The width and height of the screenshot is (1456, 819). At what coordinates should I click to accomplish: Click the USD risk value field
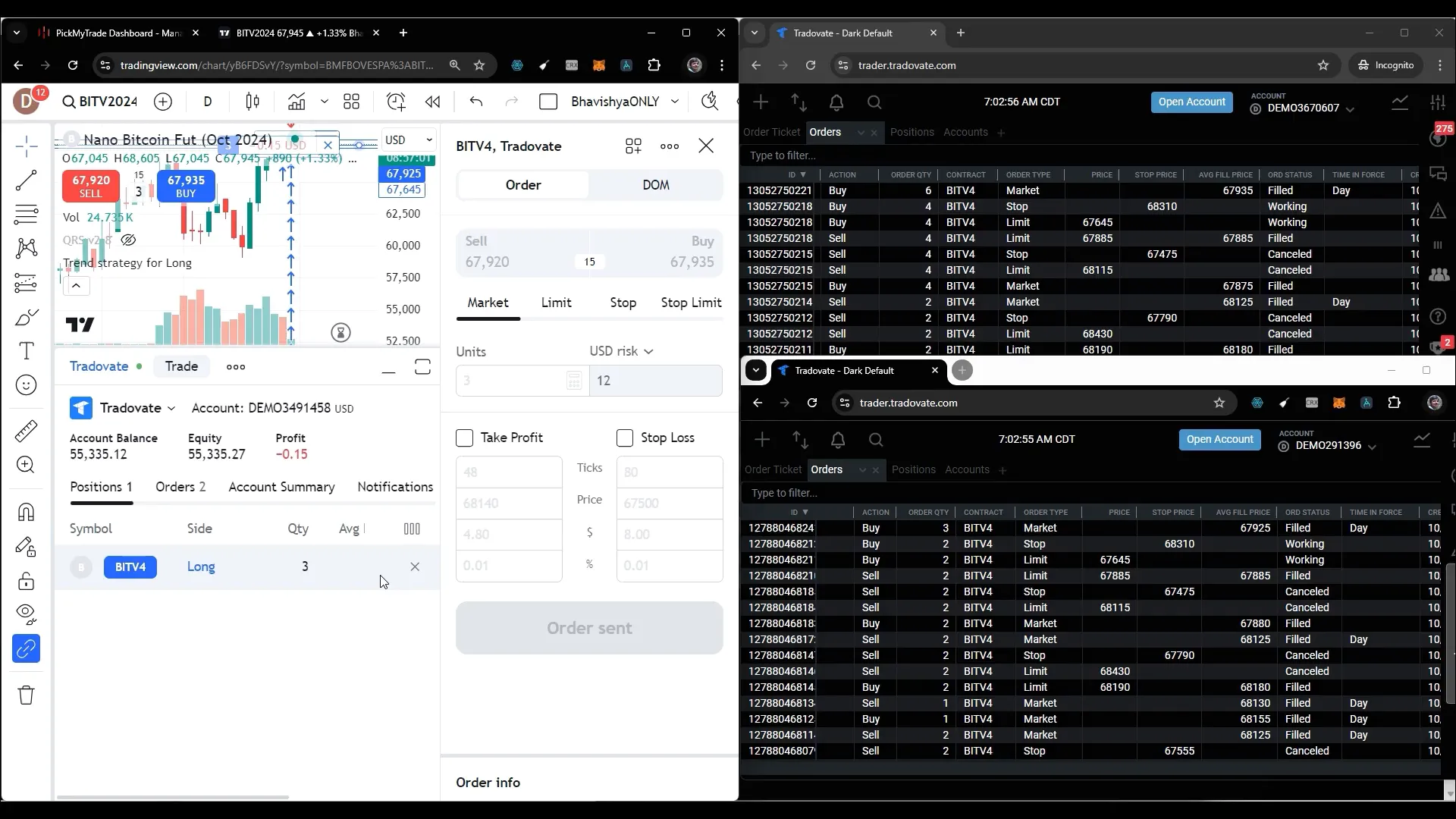[x=656, y=381]
